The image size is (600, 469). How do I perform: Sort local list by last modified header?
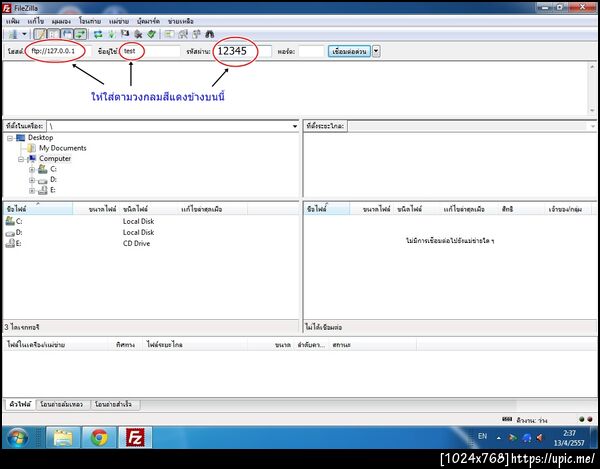pyautogui.click(x=213, y=209)
